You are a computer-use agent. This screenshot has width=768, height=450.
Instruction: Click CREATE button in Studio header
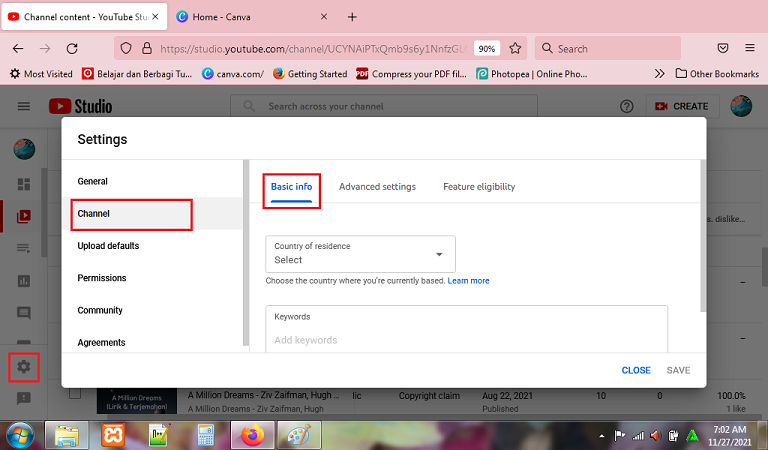click(682, 106)
